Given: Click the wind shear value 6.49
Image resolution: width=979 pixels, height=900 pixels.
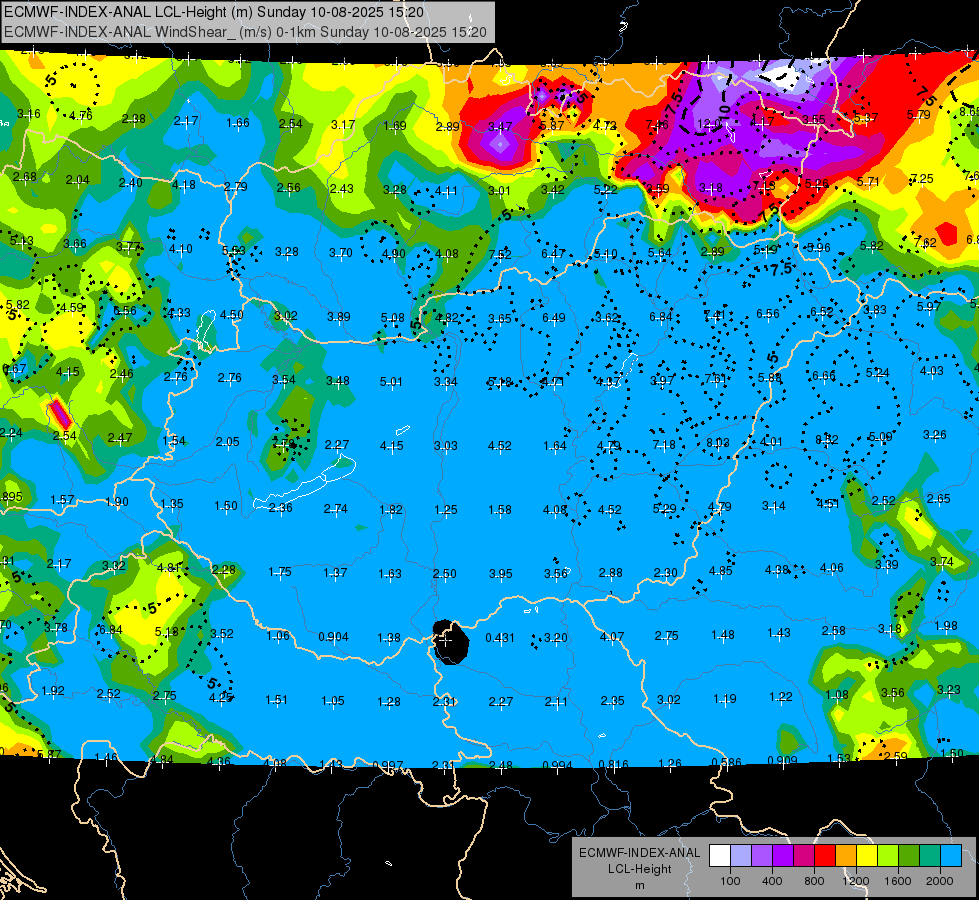Looking at the screenshot, I should point(554,318).
